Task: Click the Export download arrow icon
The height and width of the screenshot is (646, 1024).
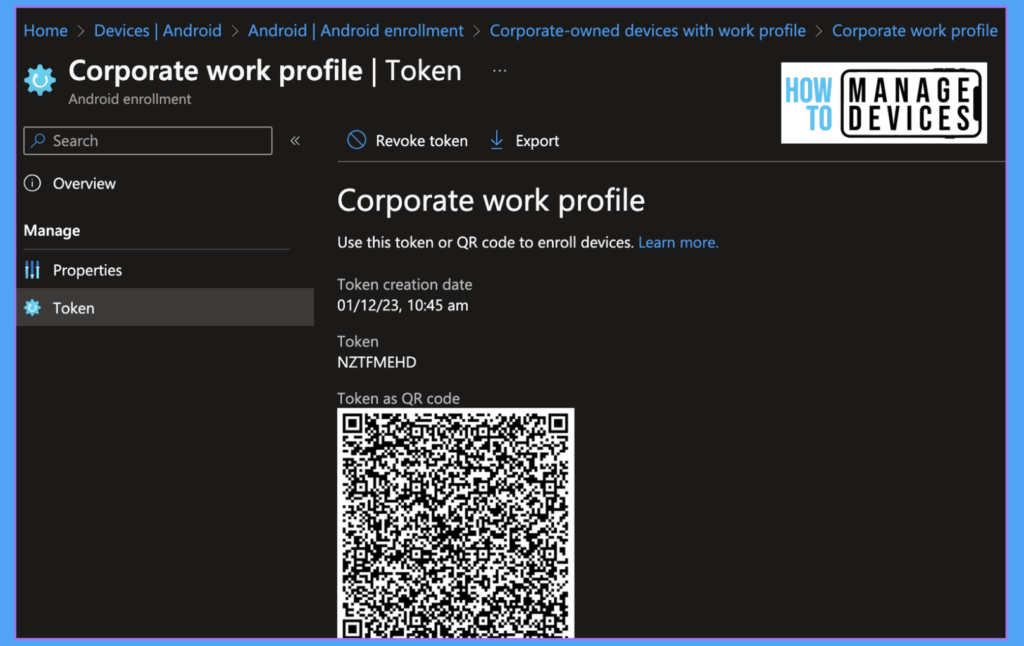Action: tap(497, 140)
